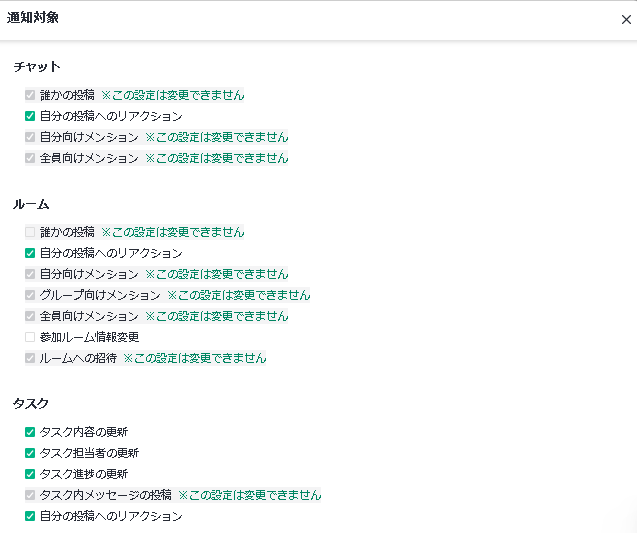Screen dimensions: 637x533
Task: Click the ルームへの招待 checkbox
Action: (x=30, y=358)
